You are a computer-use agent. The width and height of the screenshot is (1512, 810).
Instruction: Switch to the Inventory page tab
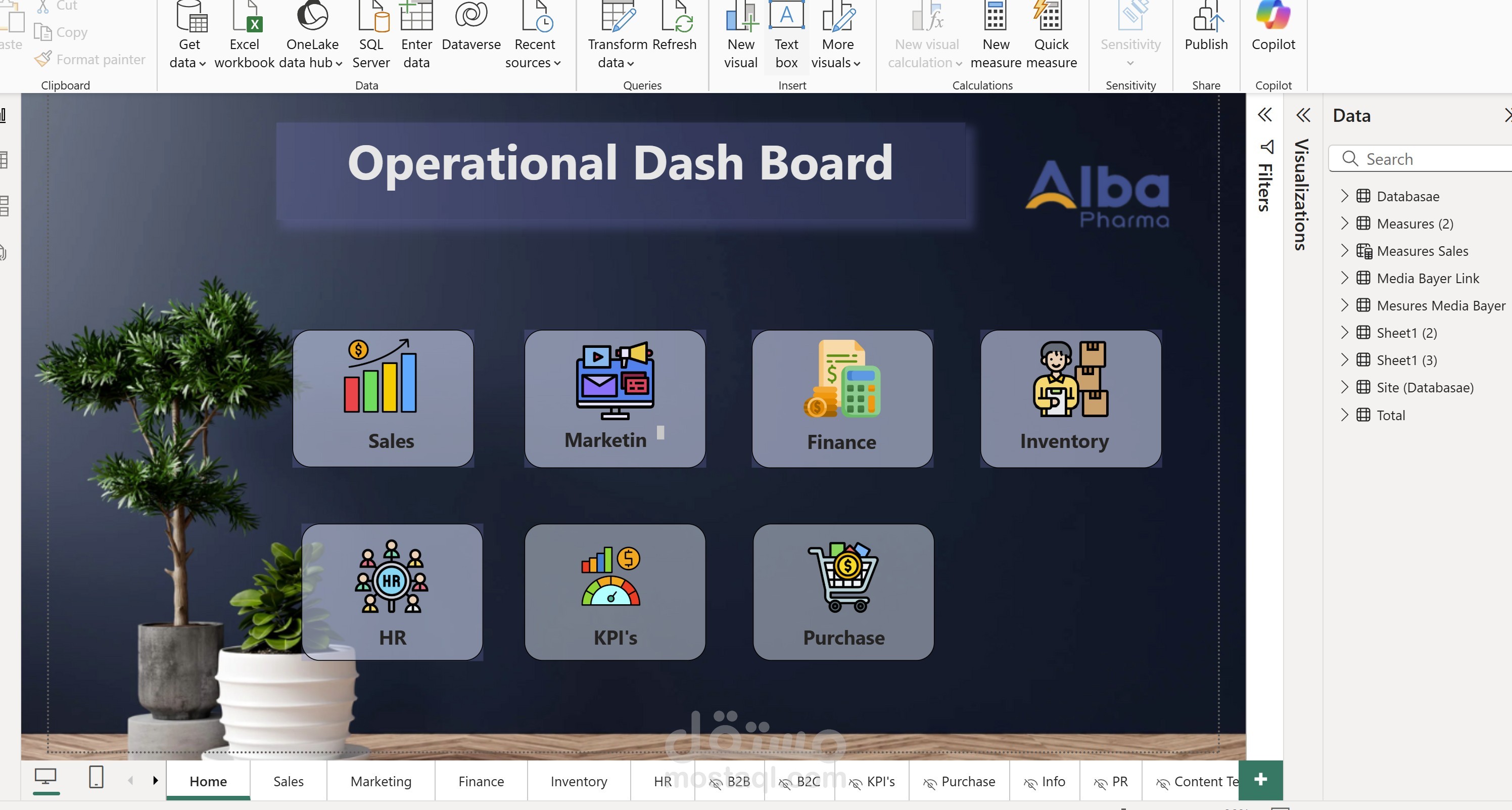point(578,781)
